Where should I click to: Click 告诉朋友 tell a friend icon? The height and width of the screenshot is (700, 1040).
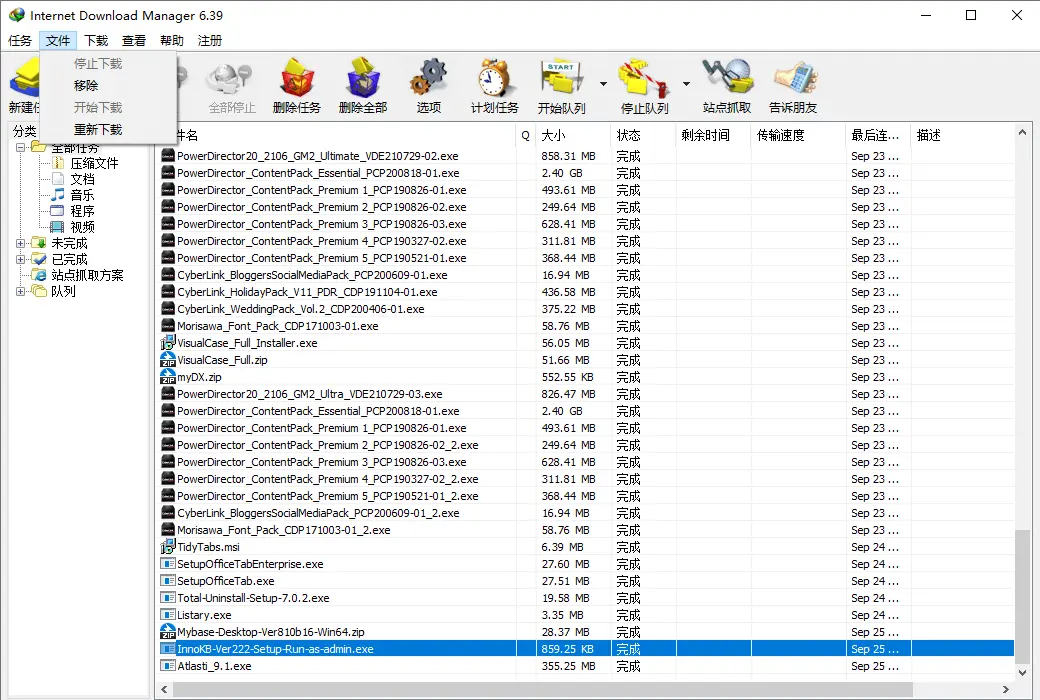tap(795, 79)
